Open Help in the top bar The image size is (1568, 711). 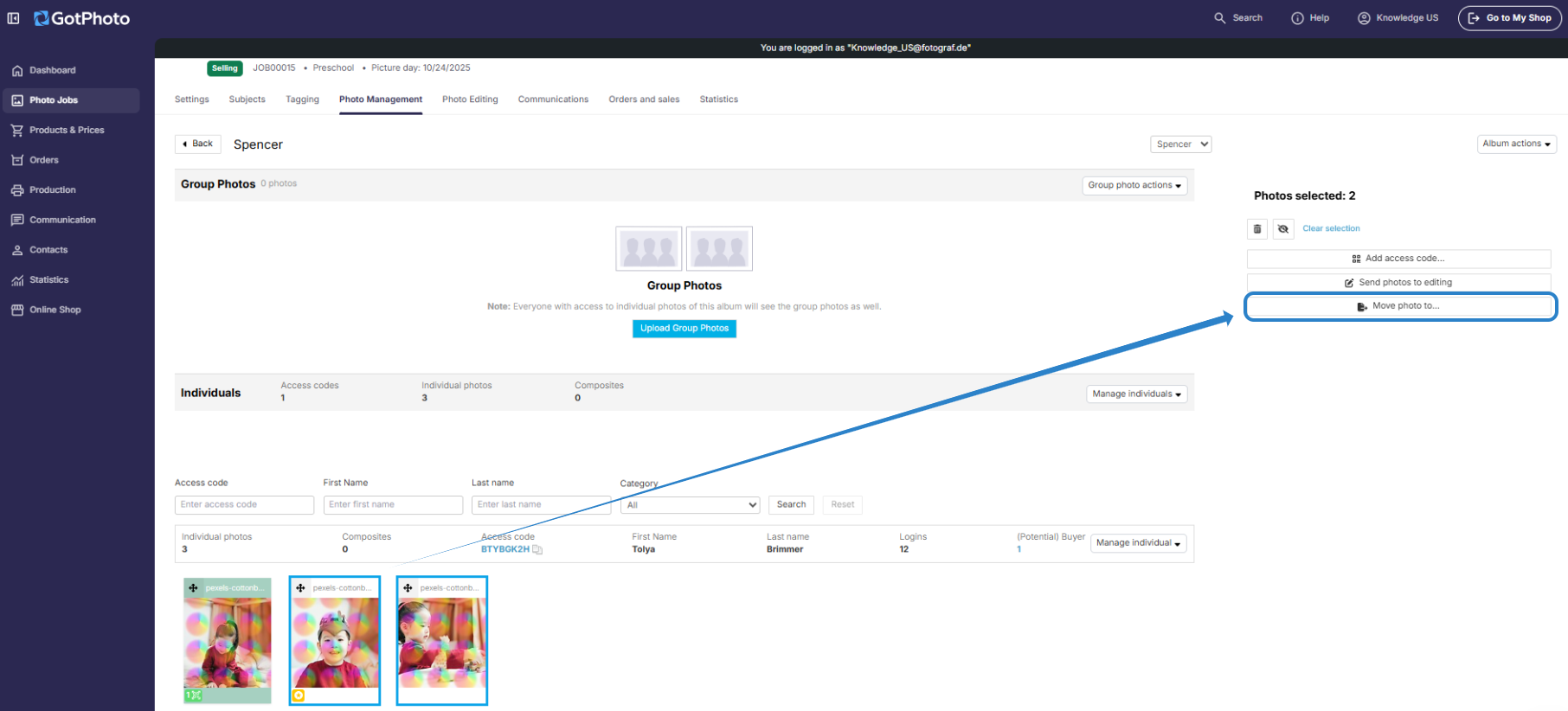[x=1310, y=18]
